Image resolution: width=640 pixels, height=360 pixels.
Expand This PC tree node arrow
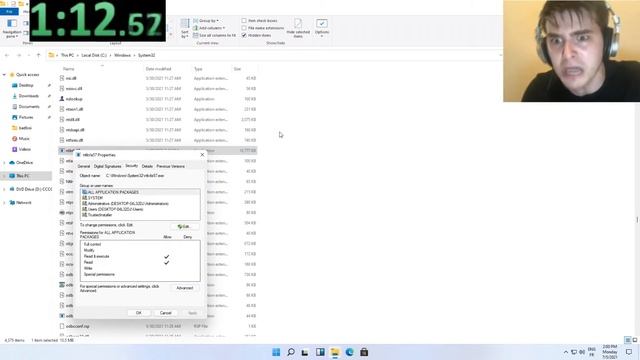(4, 176)
